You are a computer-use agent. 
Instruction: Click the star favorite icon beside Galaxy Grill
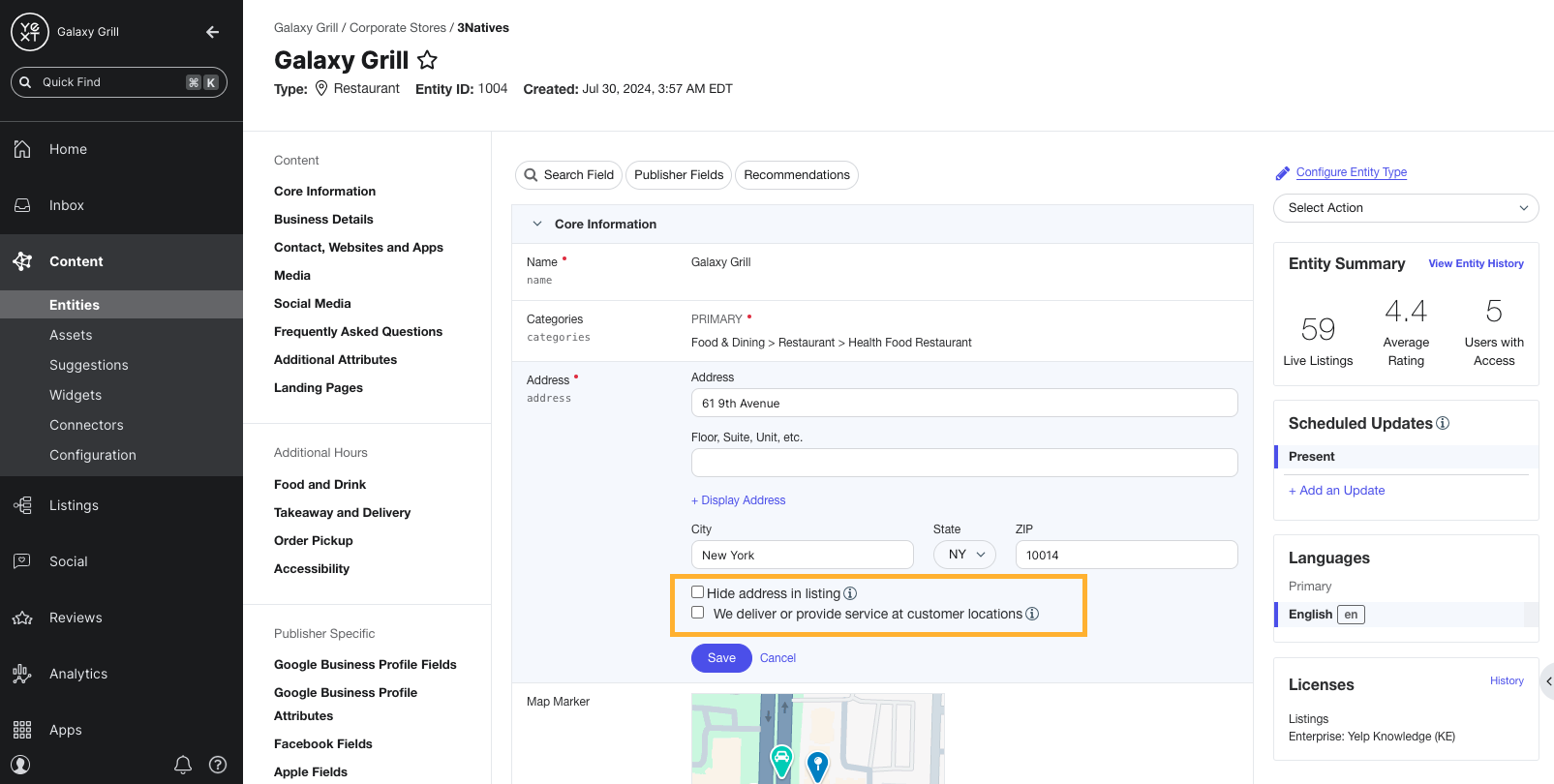(x=427, y=60)
